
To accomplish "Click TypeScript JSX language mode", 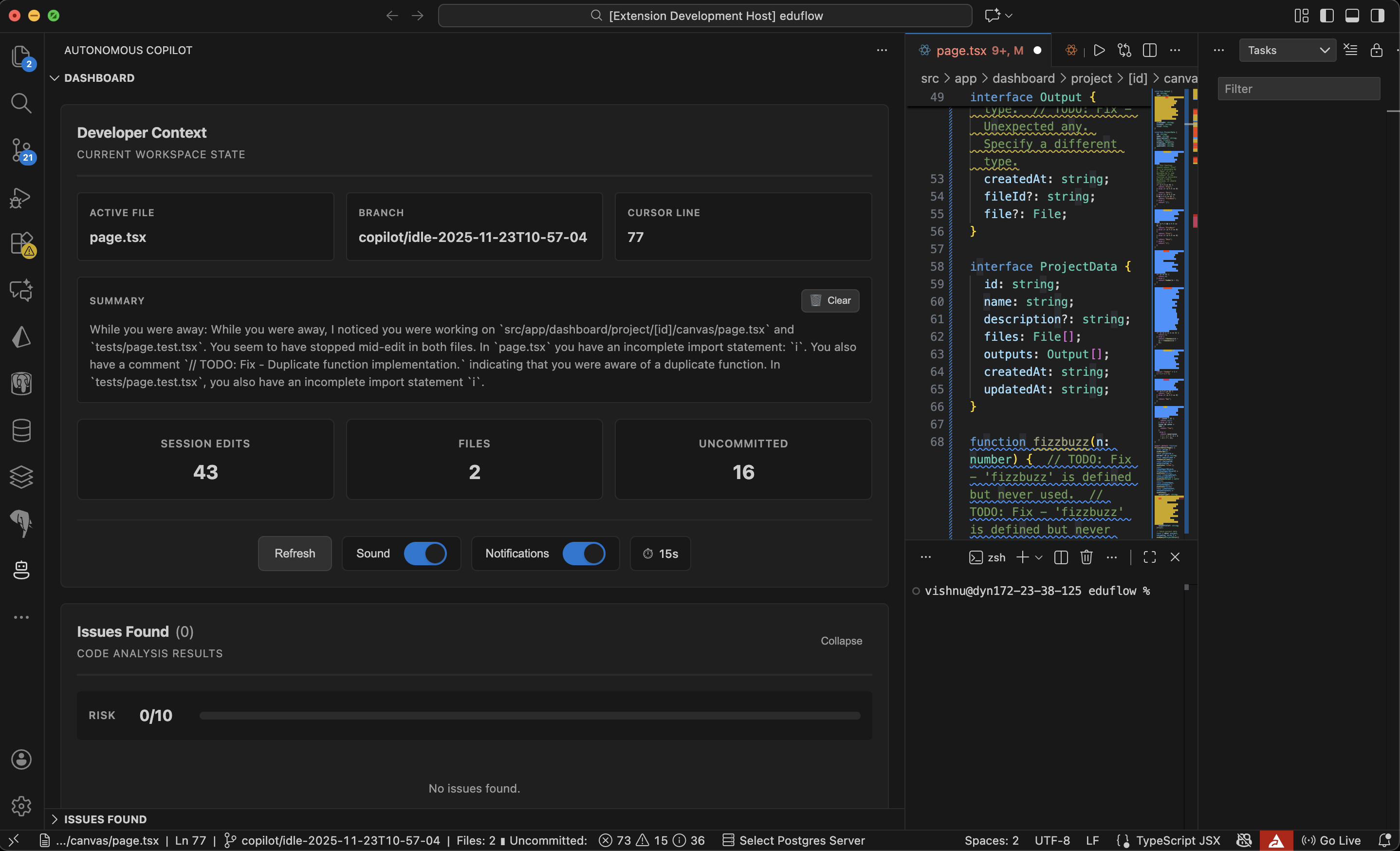I will (1178, 840).
